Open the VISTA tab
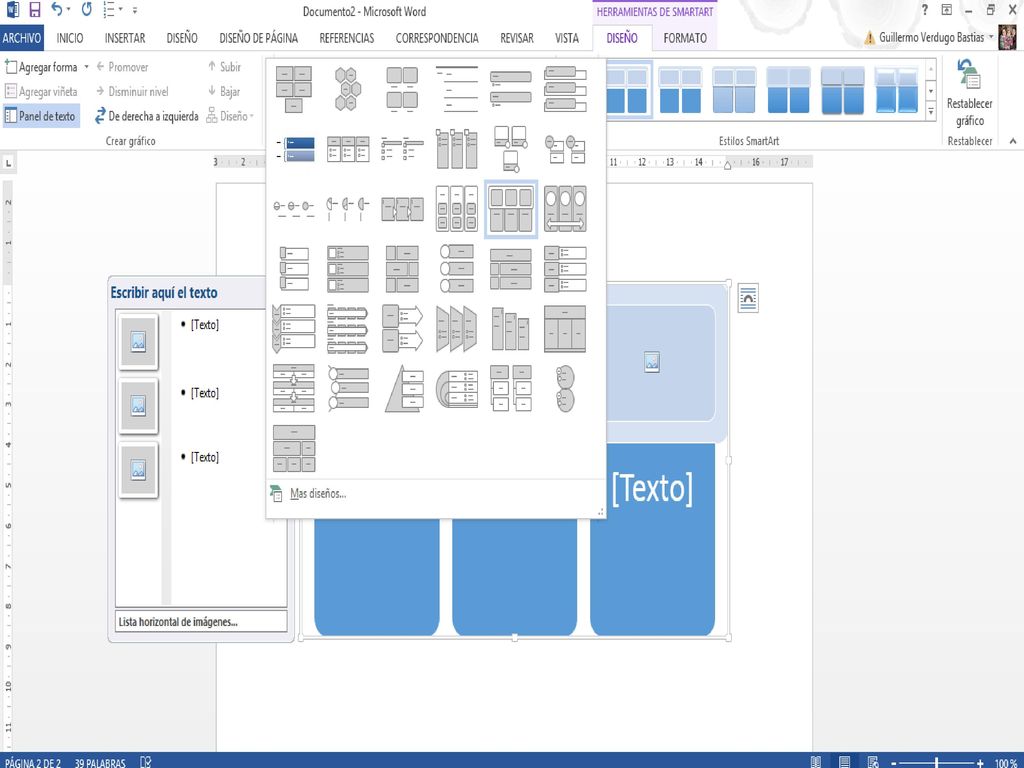 click(567, 38)
